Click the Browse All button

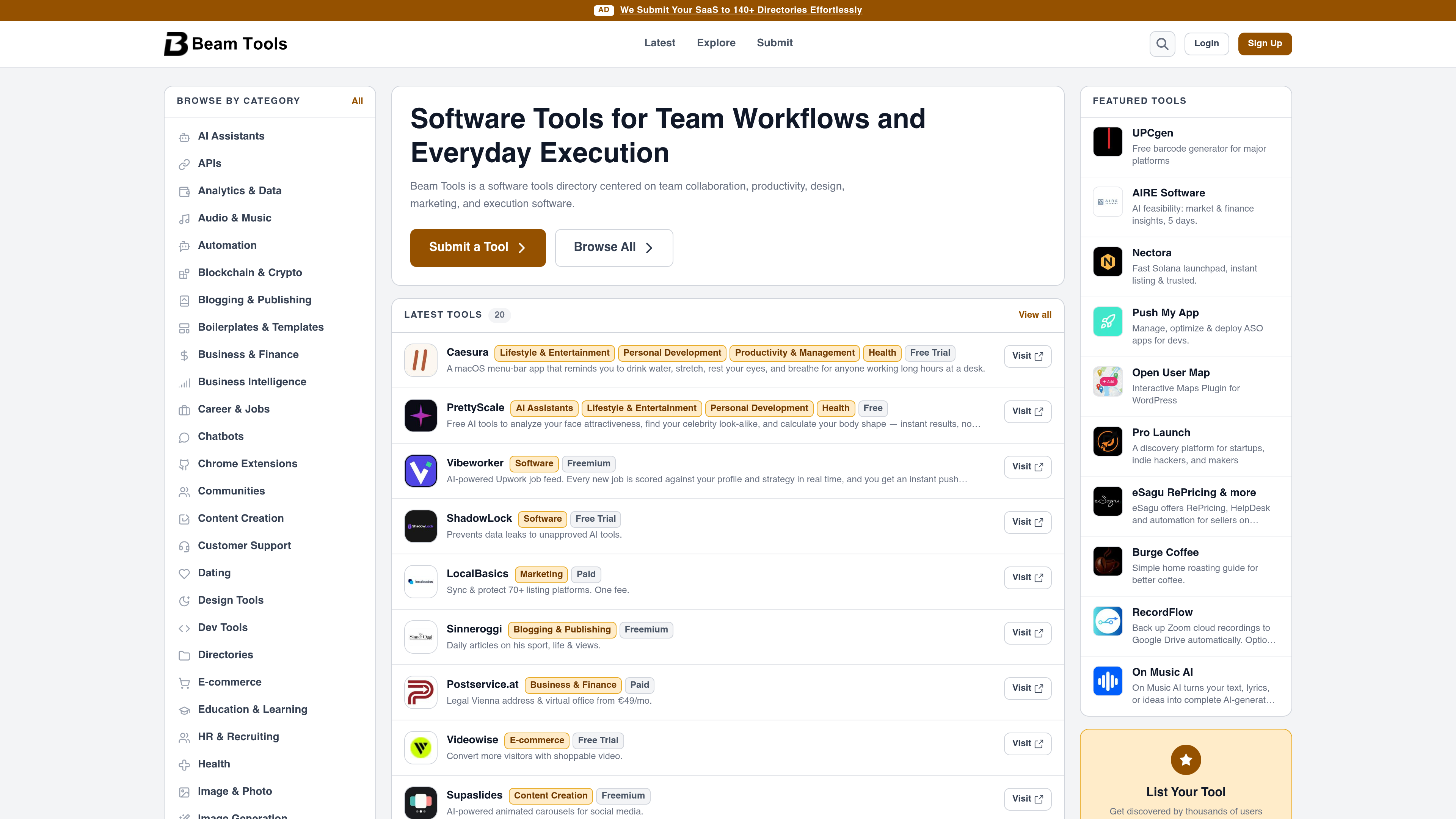point(614,248)
